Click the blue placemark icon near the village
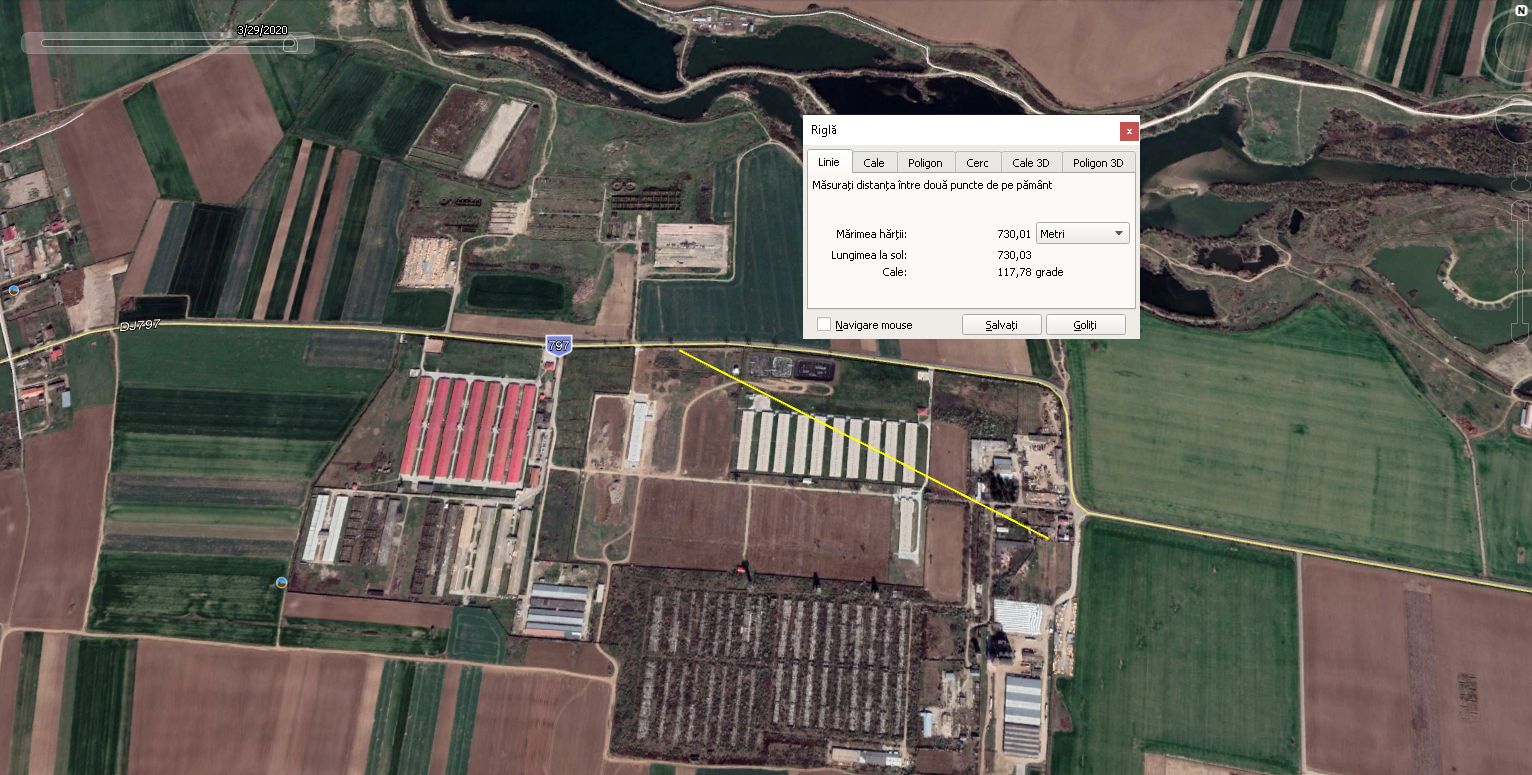Viewport: 1532px width, 775px height. 13,290
